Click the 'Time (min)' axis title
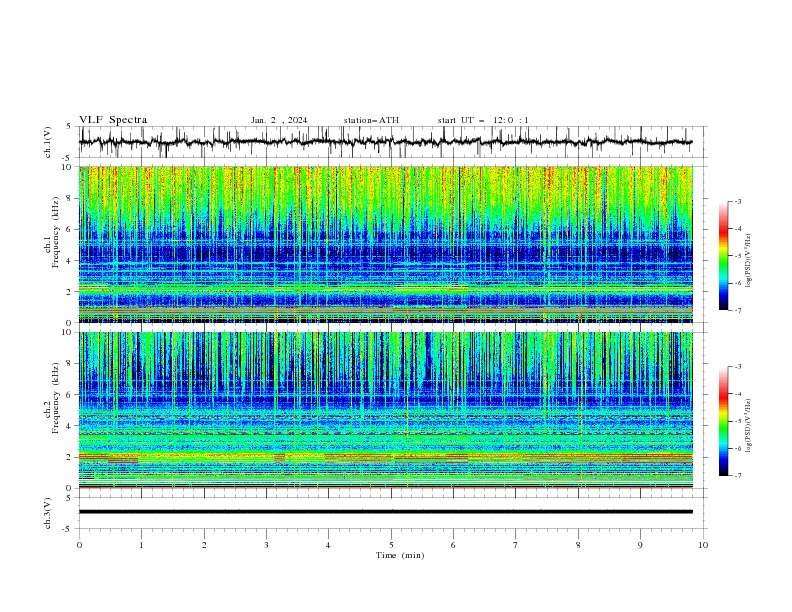 click(400, 555)
